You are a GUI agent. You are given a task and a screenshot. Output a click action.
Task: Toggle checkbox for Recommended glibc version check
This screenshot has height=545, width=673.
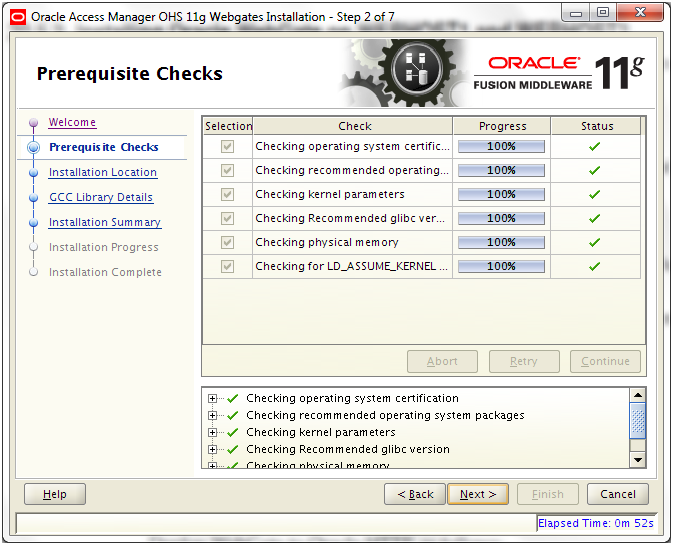(x=227, y=219)
